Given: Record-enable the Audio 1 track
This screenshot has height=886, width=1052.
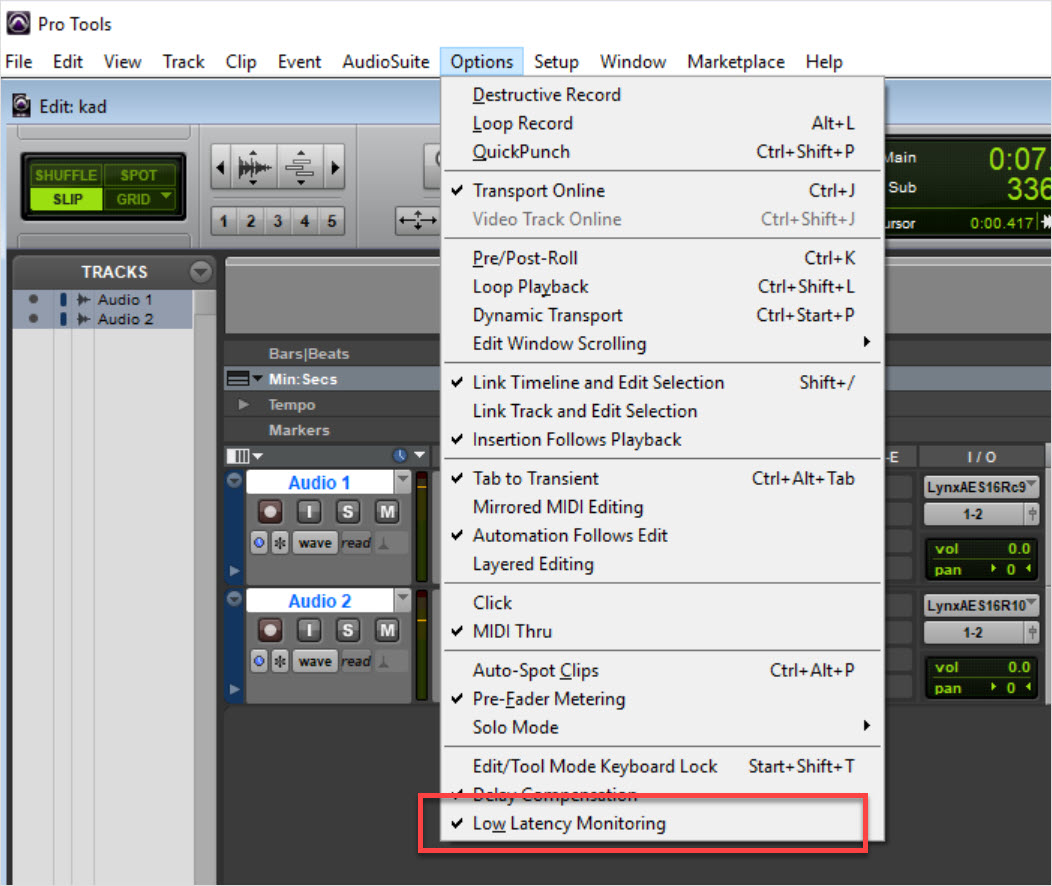Looking at the screenshot, I should click(270, 512).
